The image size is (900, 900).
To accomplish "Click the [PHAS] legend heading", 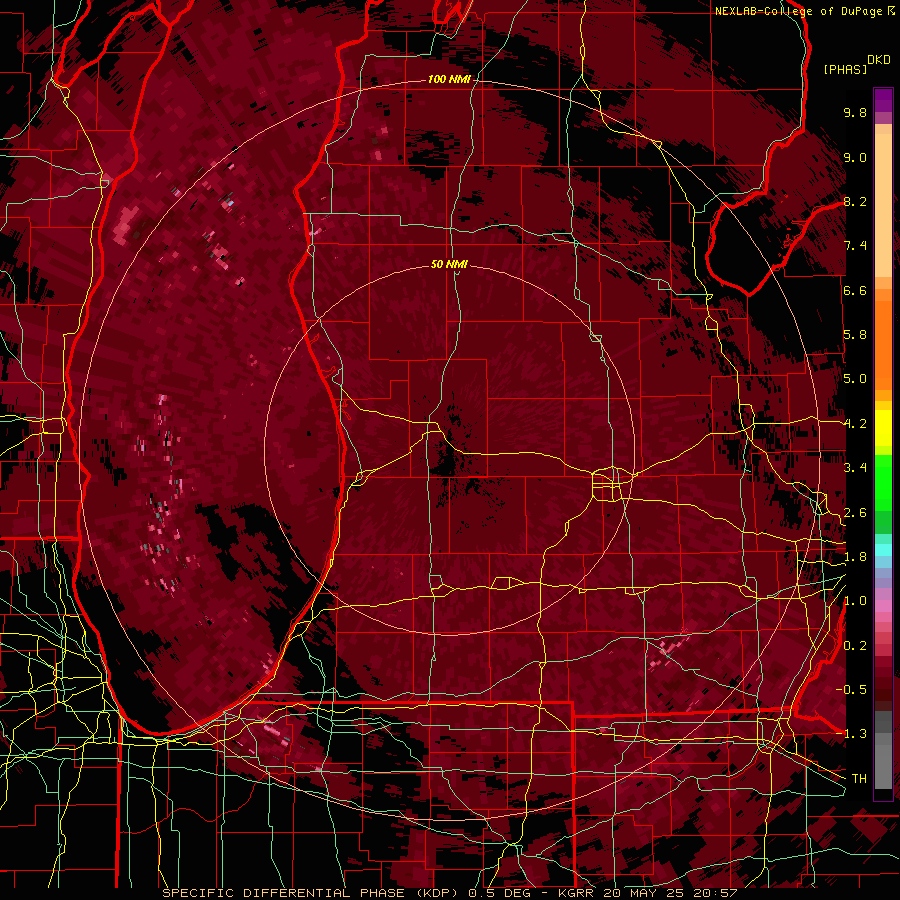I will click(x=845, y=69).
